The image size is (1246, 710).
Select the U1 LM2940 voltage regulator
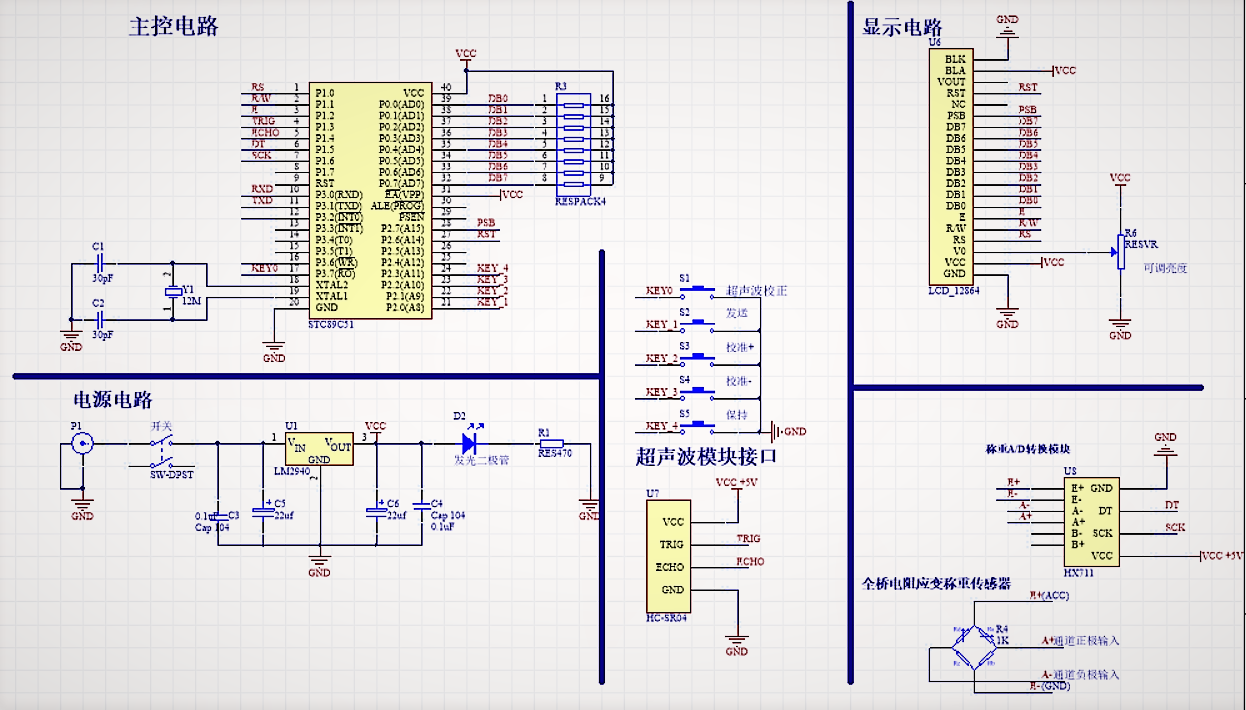pos(319,449)
